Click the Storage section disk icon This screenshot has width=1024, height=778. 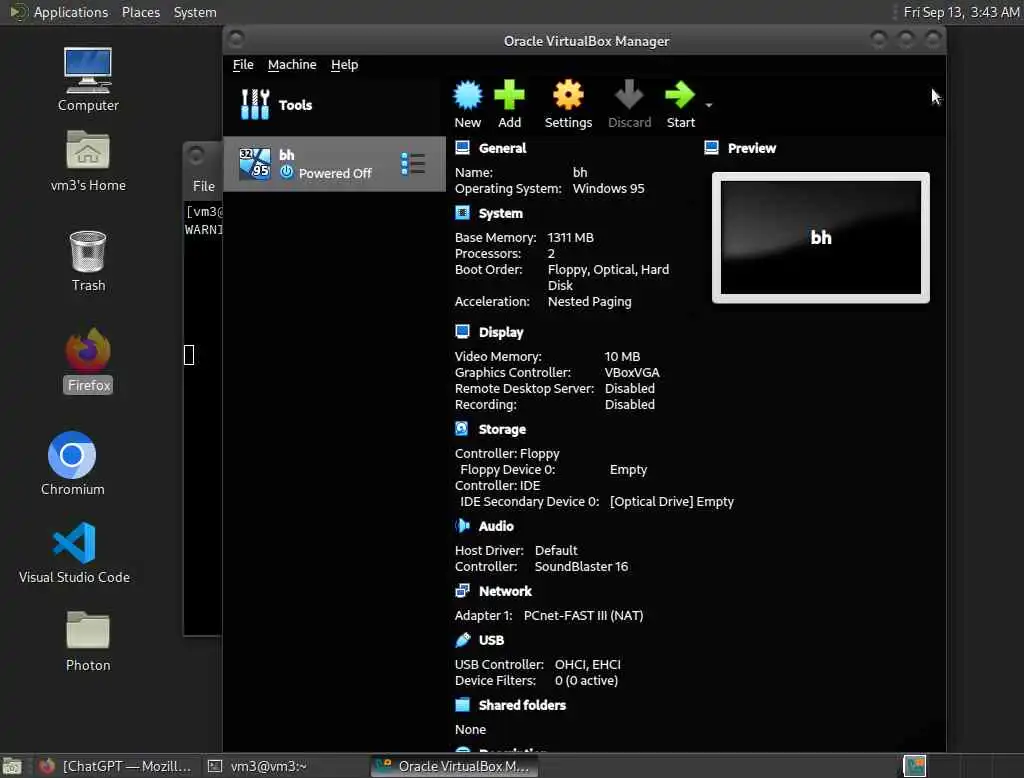click(x=462, y=429)
